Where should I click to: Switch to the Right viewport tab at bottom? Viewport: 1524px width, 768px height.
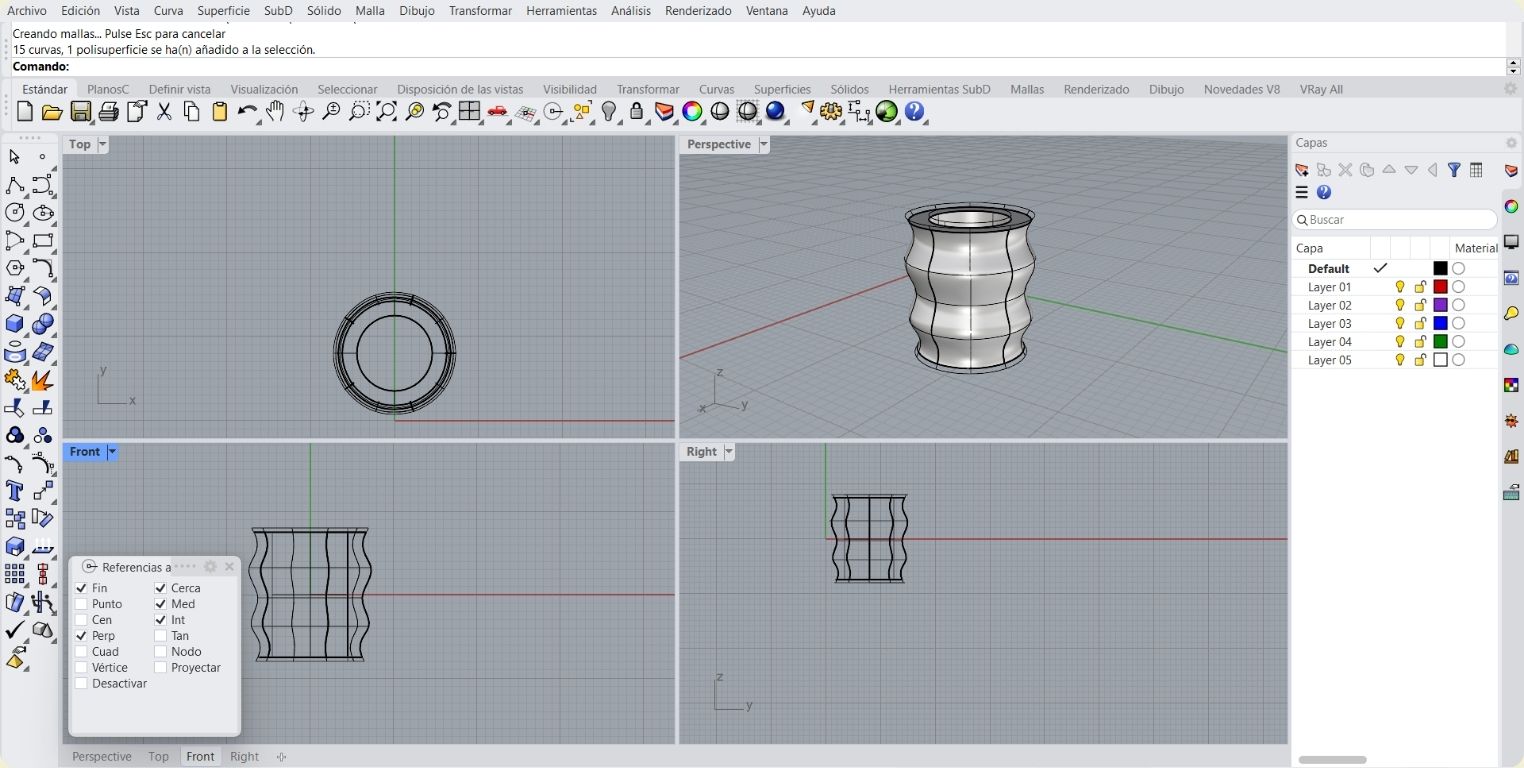pyautogui.click(x=244, y=757)
